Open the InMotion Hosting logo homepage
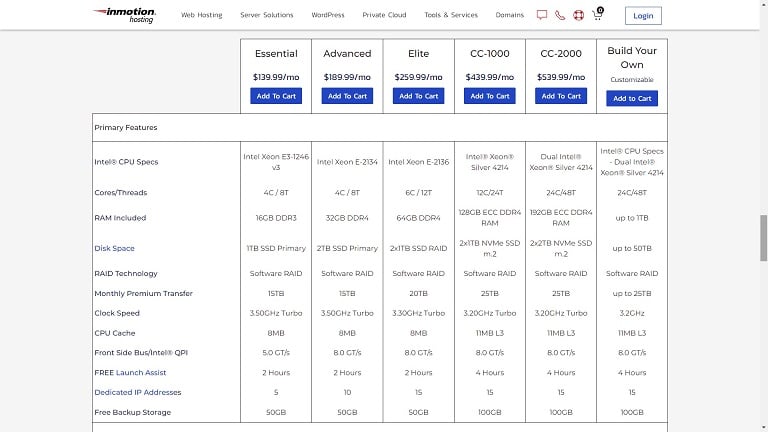768x432 pixels. (x=124, y=15)
